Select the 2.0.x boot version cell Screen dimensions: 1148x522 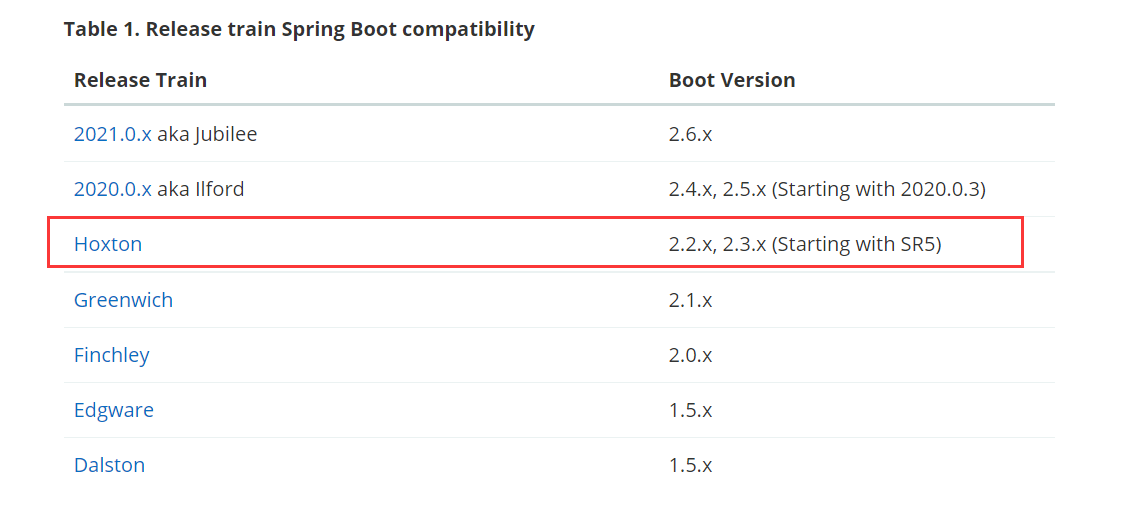pos(690,355)
